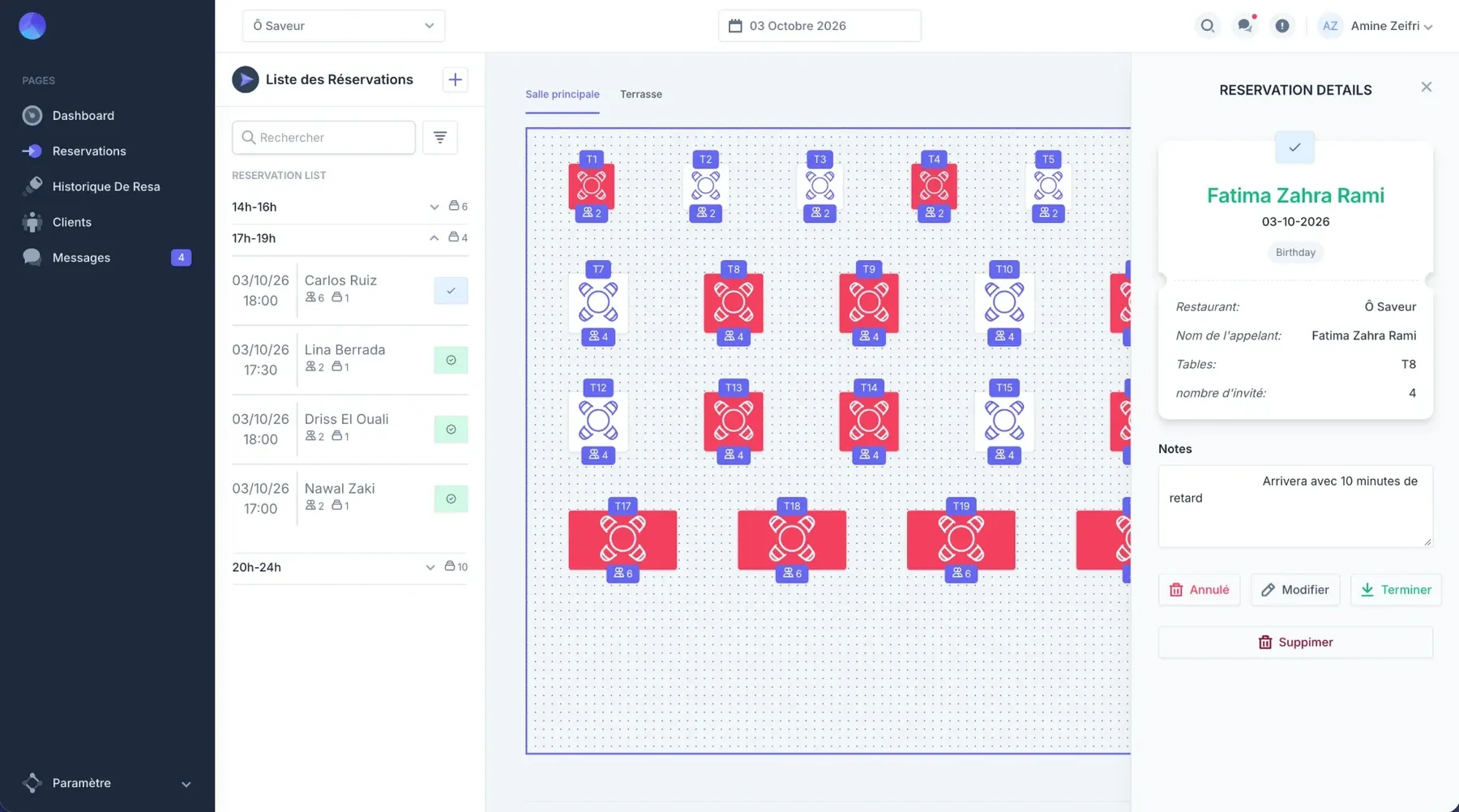This screenshot has height=812, width=1459.
Task: Switch to the Terrasse tab
Action: click(641, 94)
